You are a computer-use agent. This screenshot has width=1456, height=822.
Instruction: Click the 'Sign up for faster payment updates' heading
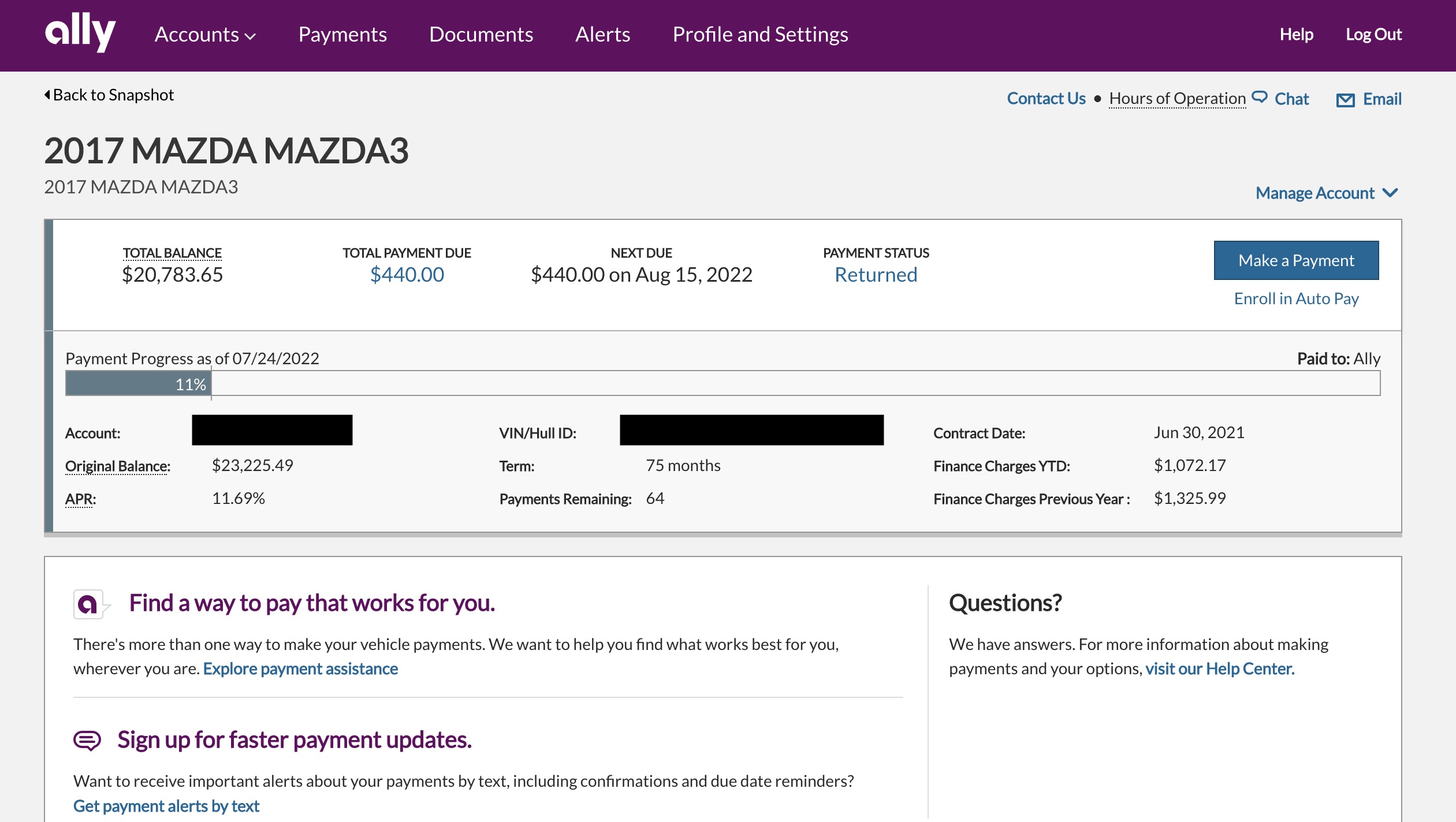point(295,739)
